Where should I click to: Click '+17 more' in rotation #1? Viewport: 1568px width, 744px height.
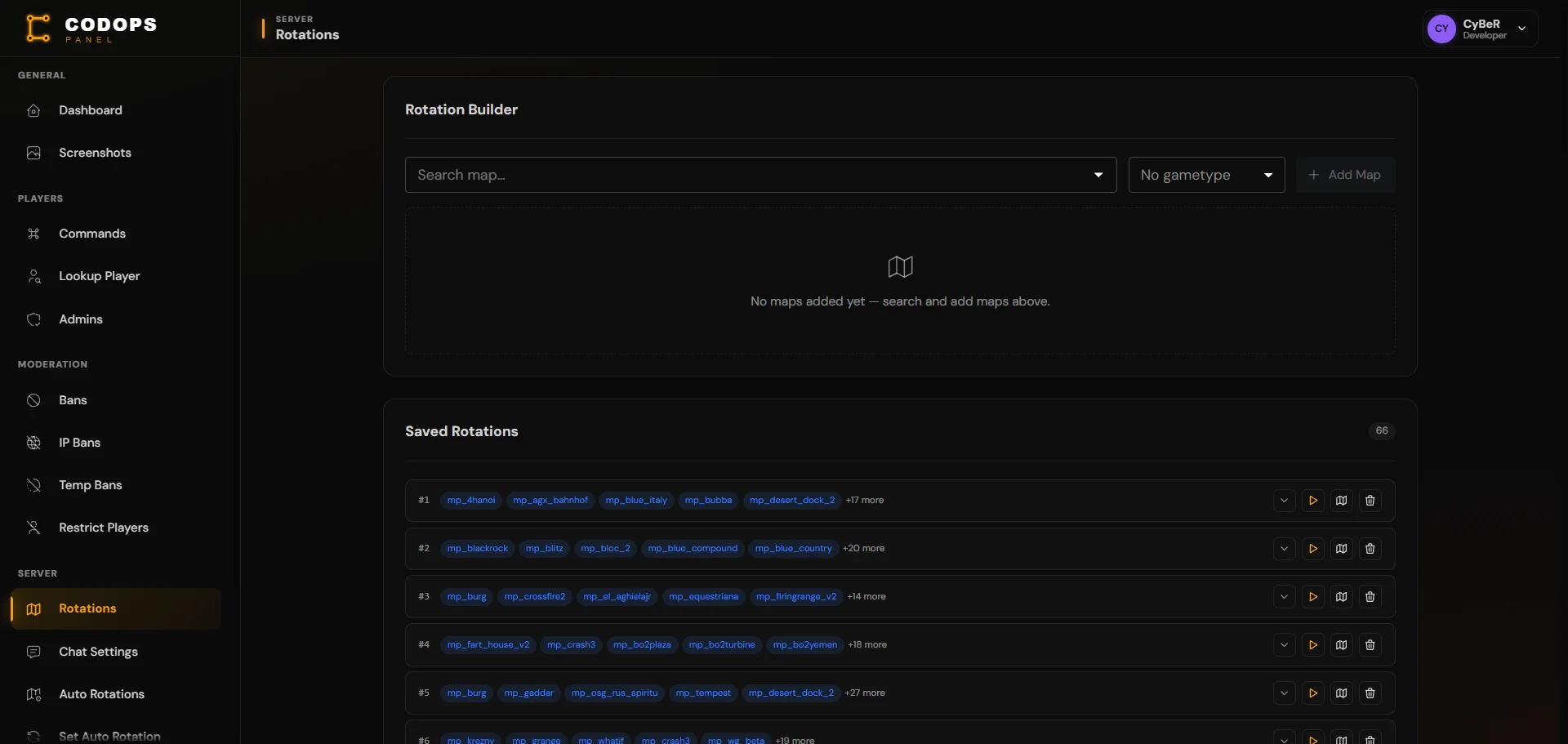point(865,500)
